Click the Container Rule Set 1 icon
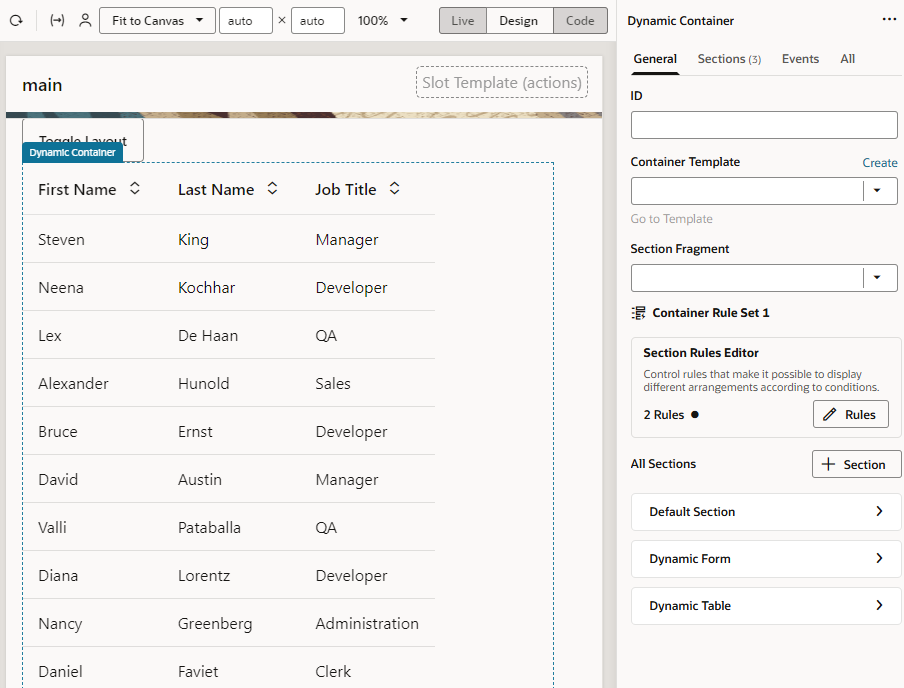The height and width of the screenshot is (688, 904). pos(638,313)
